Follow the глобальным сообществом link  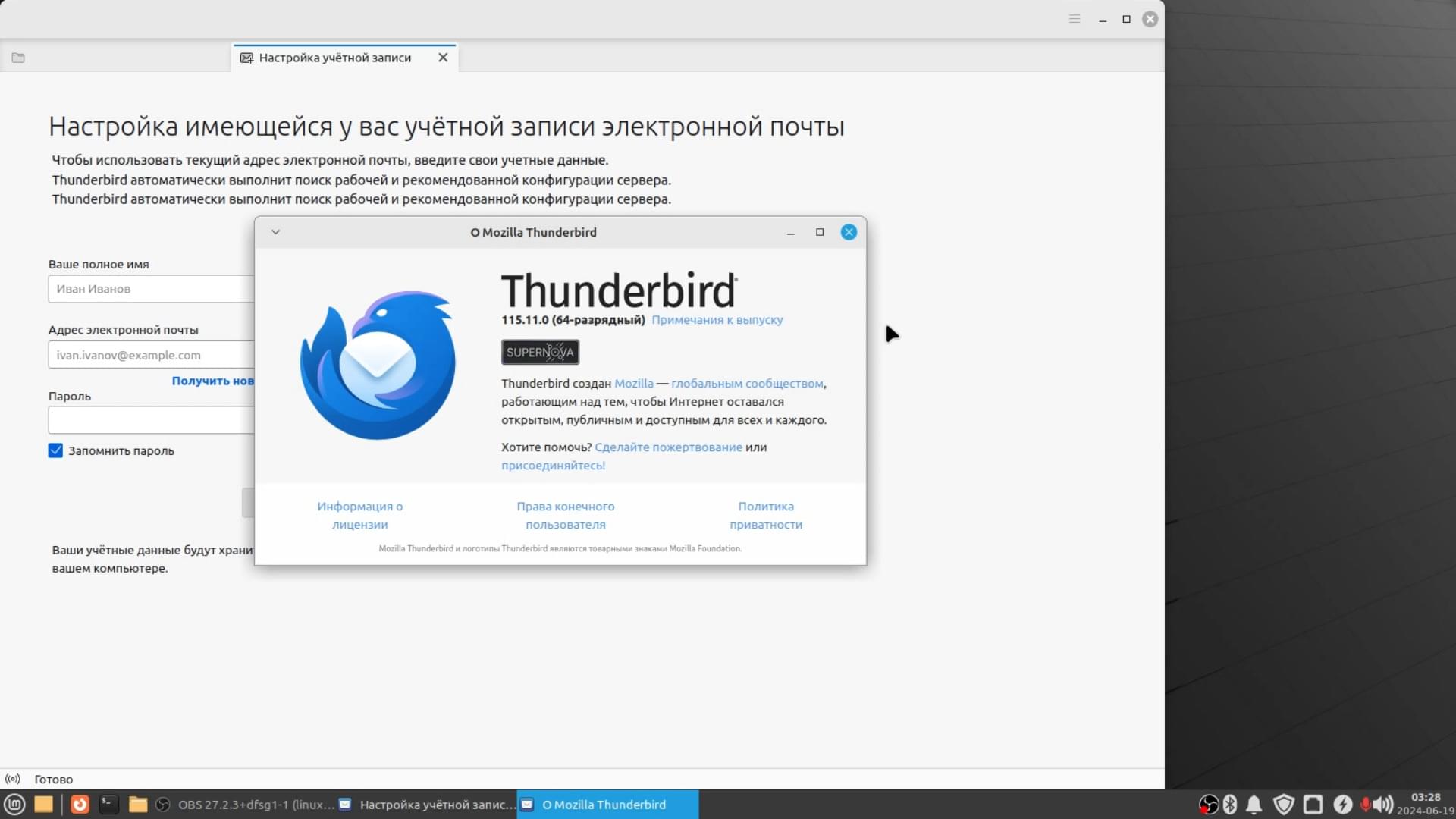pyautogui.click(x=747, y=384)
